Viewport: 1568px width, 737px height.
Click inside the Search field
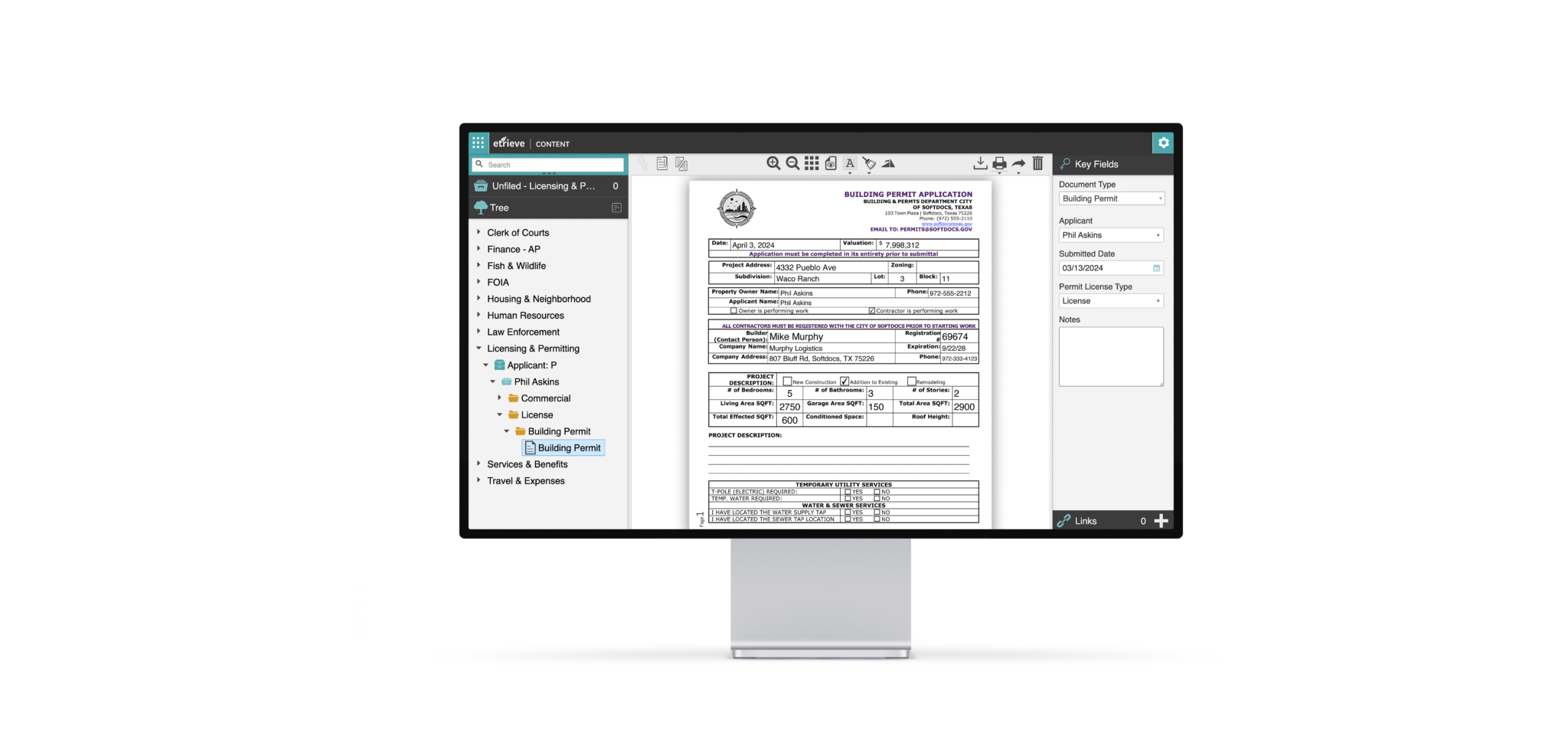tap(547, 164)
